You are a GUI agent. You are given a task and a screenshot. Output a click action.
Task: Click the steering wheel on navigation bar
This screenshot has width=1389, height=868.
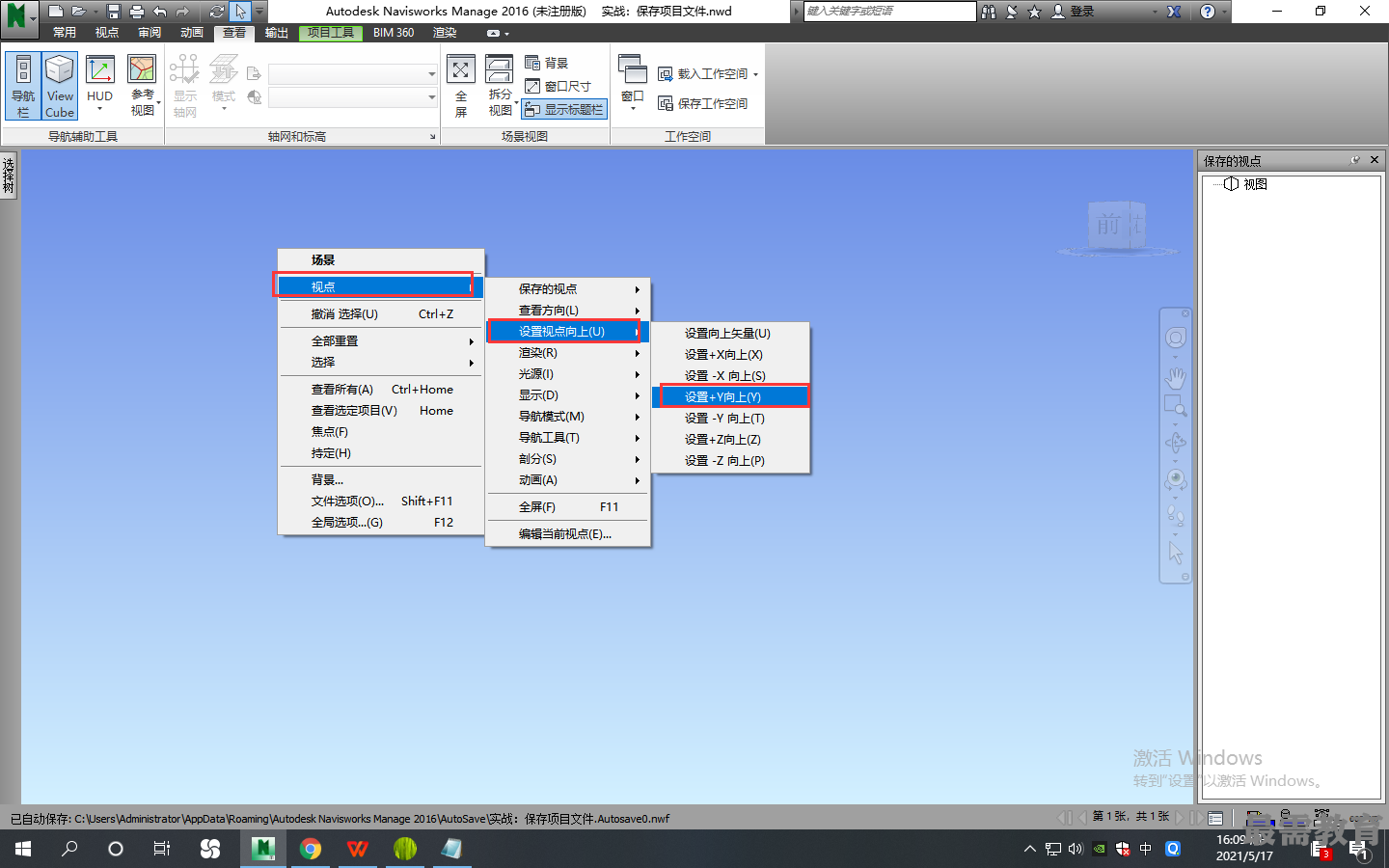1175,338
